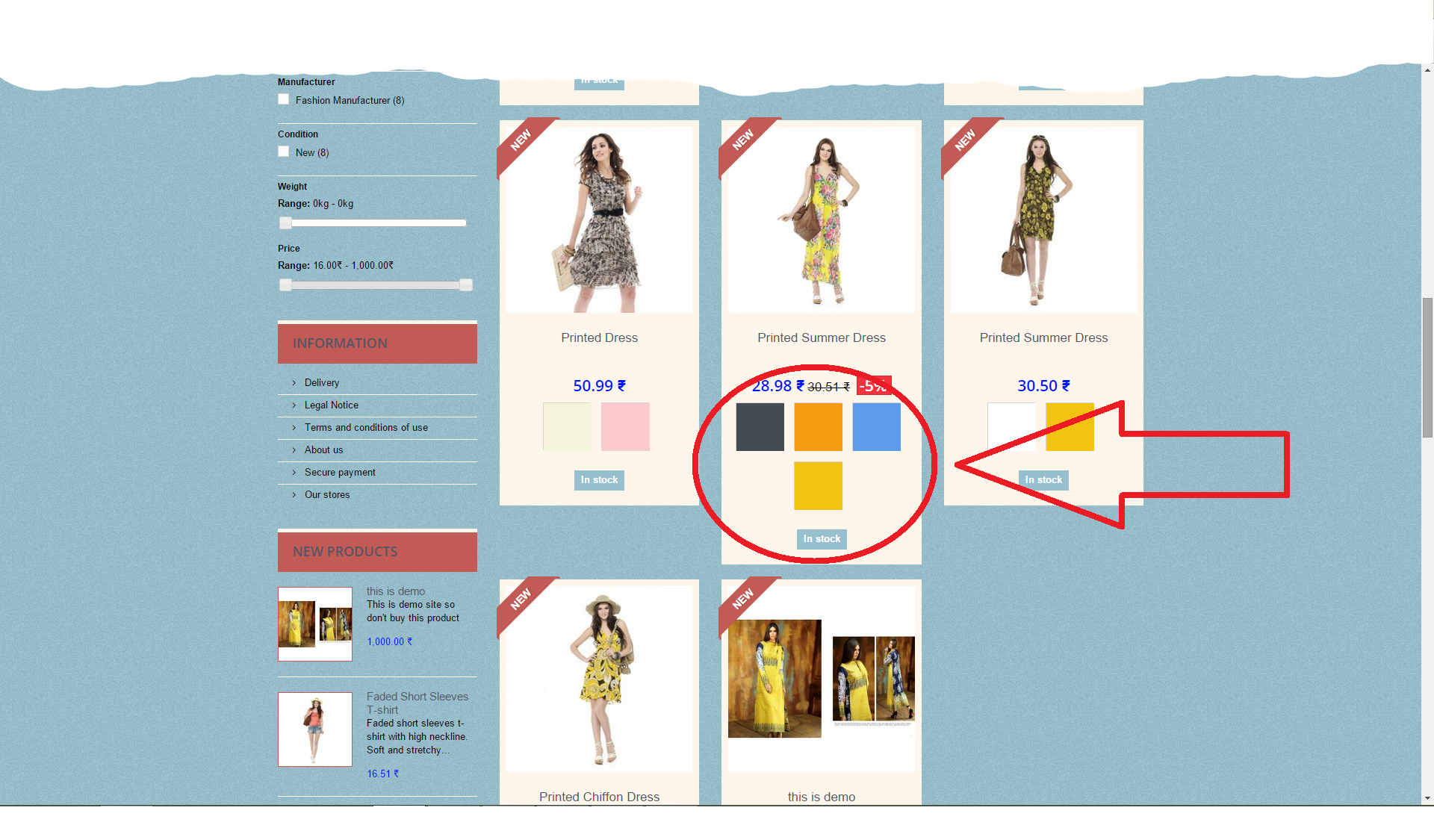Check the Fashion Manufacturer checkbox
1434x840 pixels.
284,99
